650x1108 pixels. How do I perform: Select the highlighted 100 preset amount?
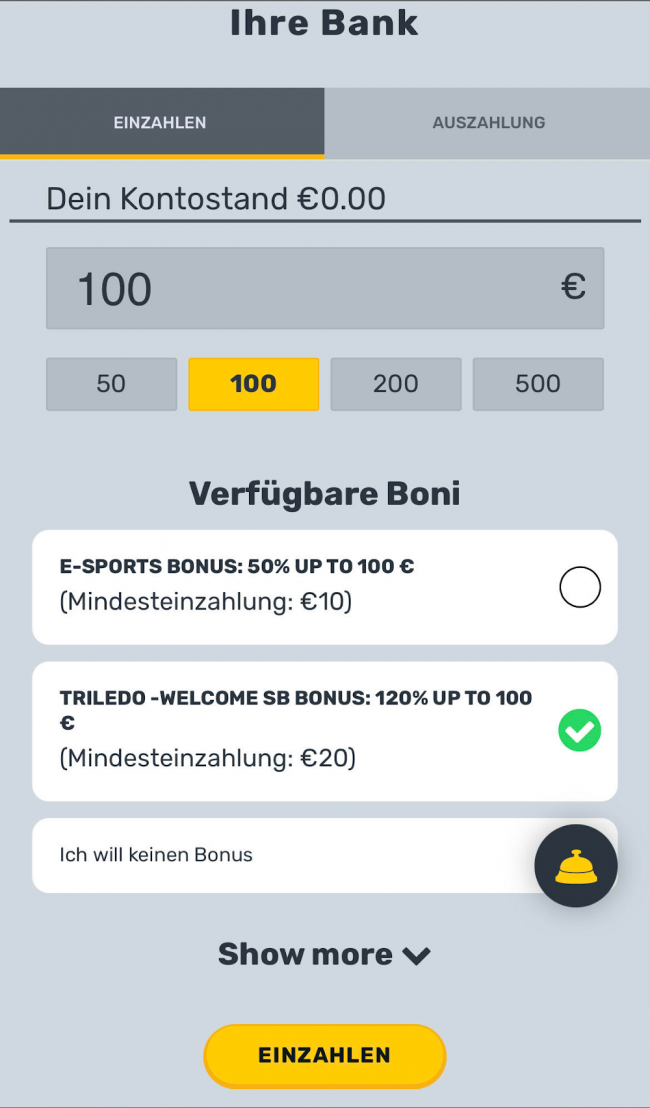[x=253, y=384]
